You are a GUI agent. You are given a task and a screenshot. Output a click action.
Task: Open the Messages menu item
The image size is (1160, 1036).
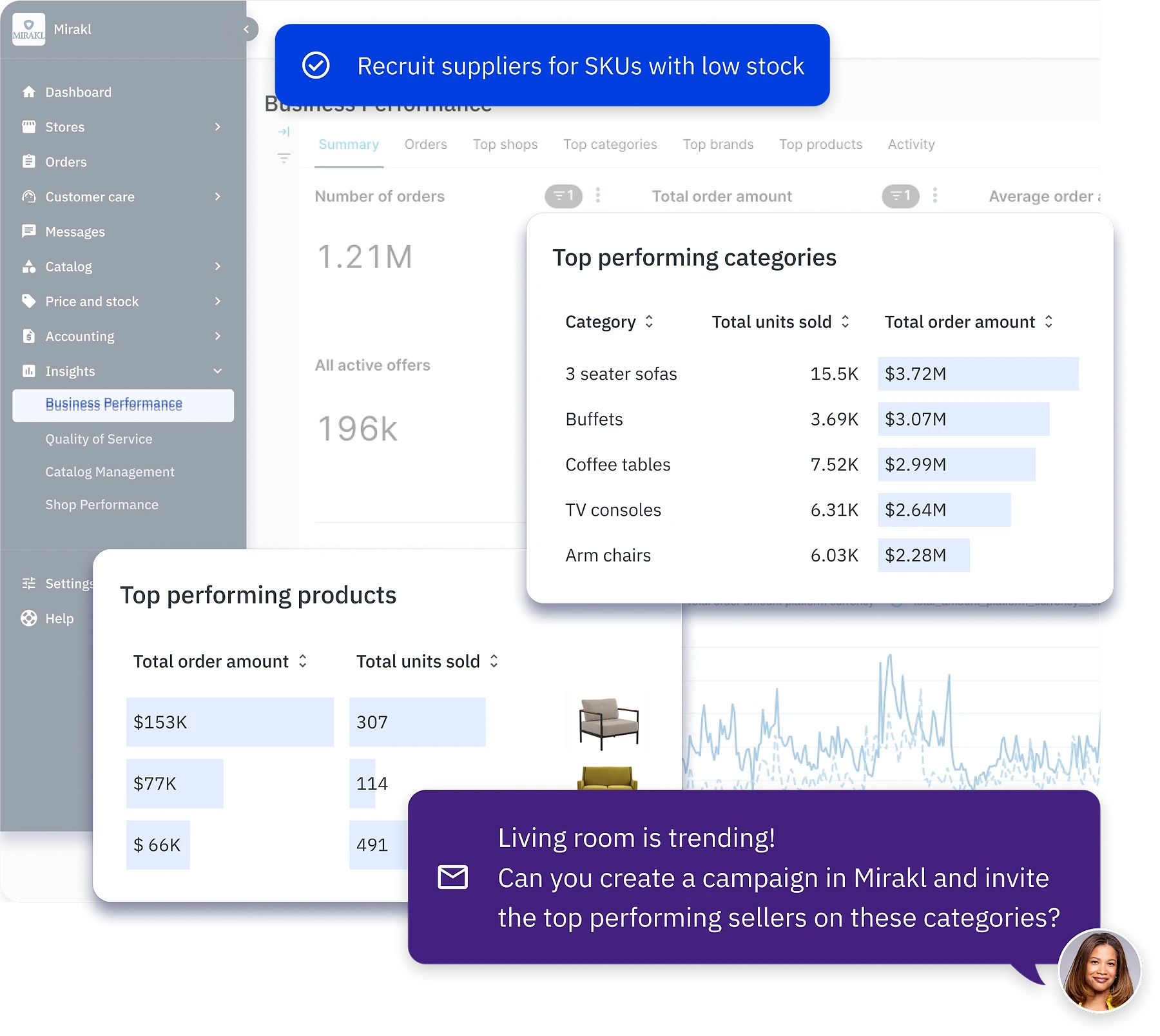click(75, 231)
